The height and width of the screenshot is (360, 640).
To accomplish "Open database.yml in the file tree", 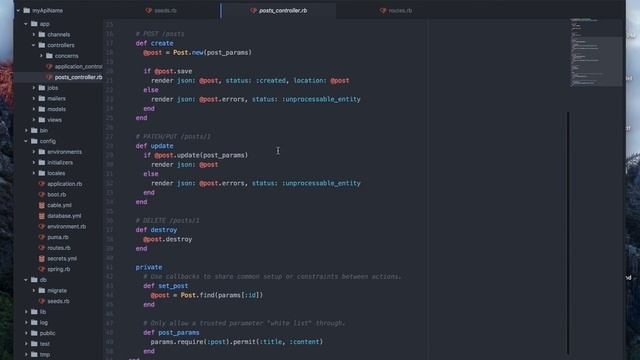I will (x=64, y=216).
